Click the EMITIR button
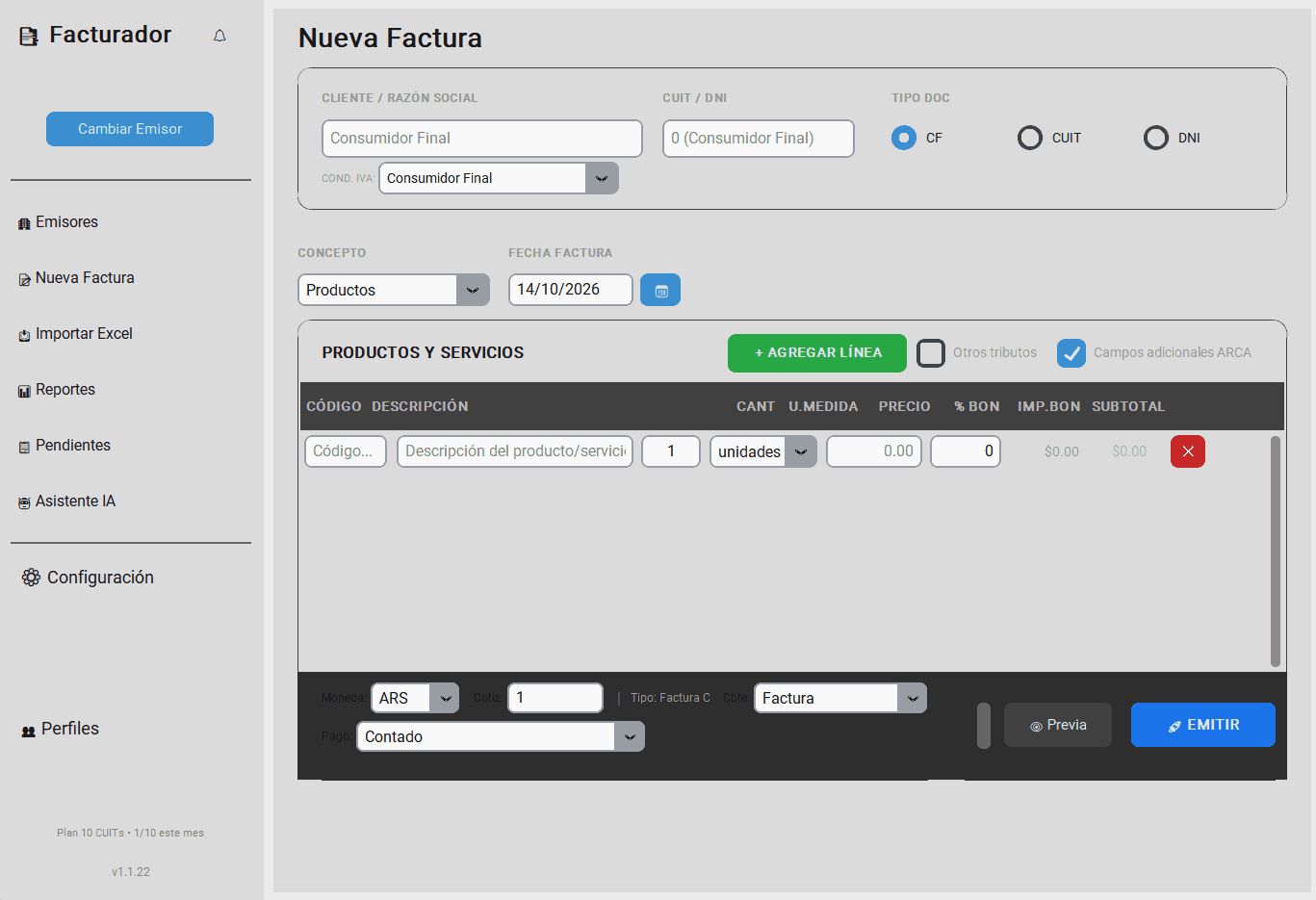The width and height of the screenshot is (1316, 900). pyautogui.click(x=1203, y=725)
